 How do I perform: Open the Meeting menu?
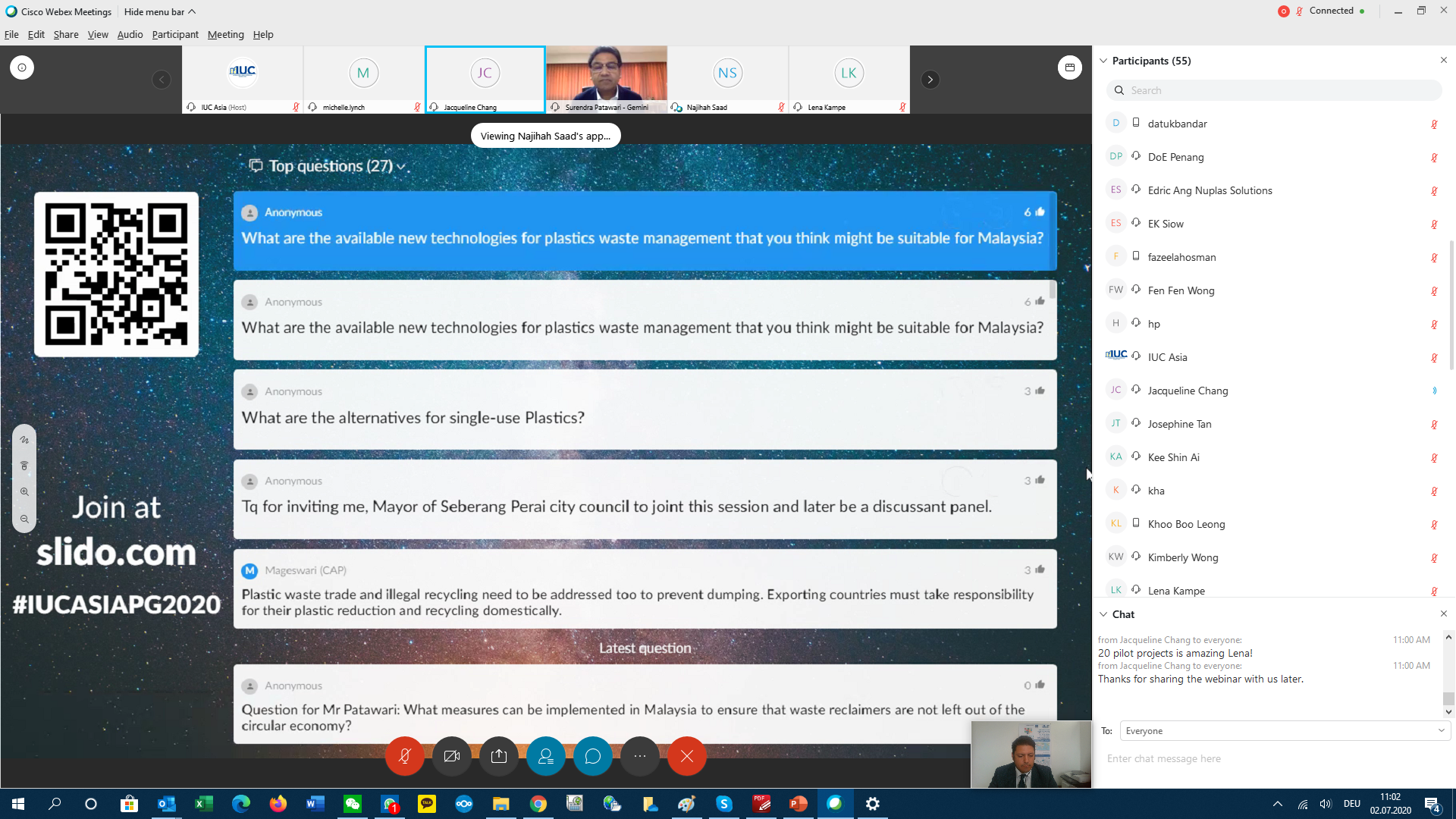coord(225,35)
